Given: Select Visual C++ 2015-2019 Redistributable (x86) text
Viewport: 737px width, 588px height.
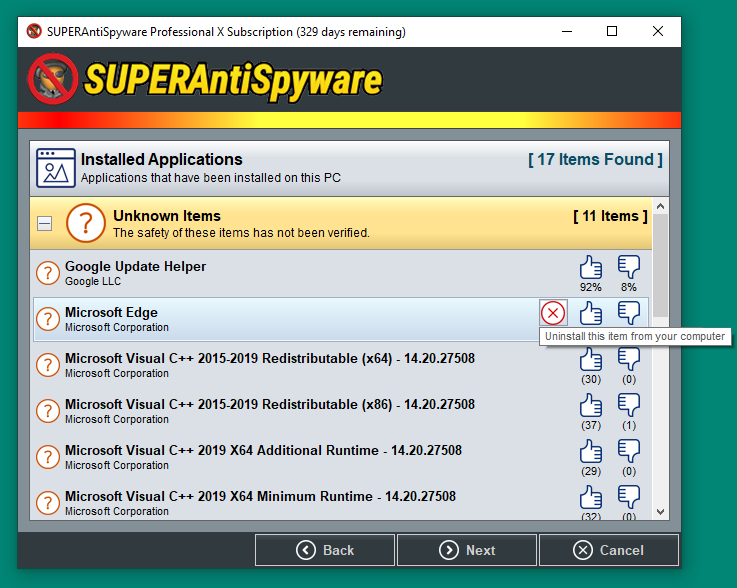Looking at the screenshot, I should (x=270, y=405).
